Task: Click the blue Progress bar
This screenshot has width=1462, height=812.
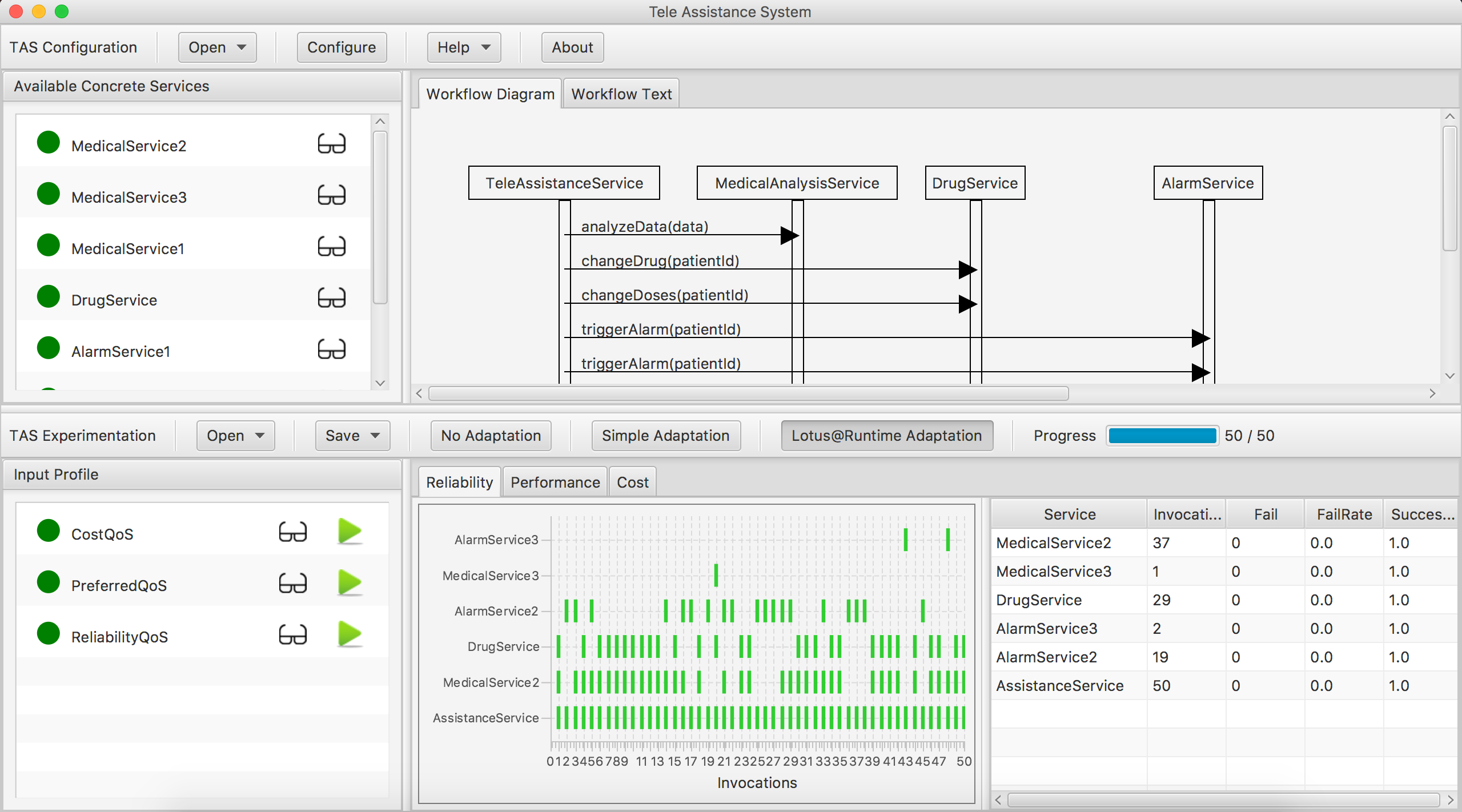Action: (1162, 436)
